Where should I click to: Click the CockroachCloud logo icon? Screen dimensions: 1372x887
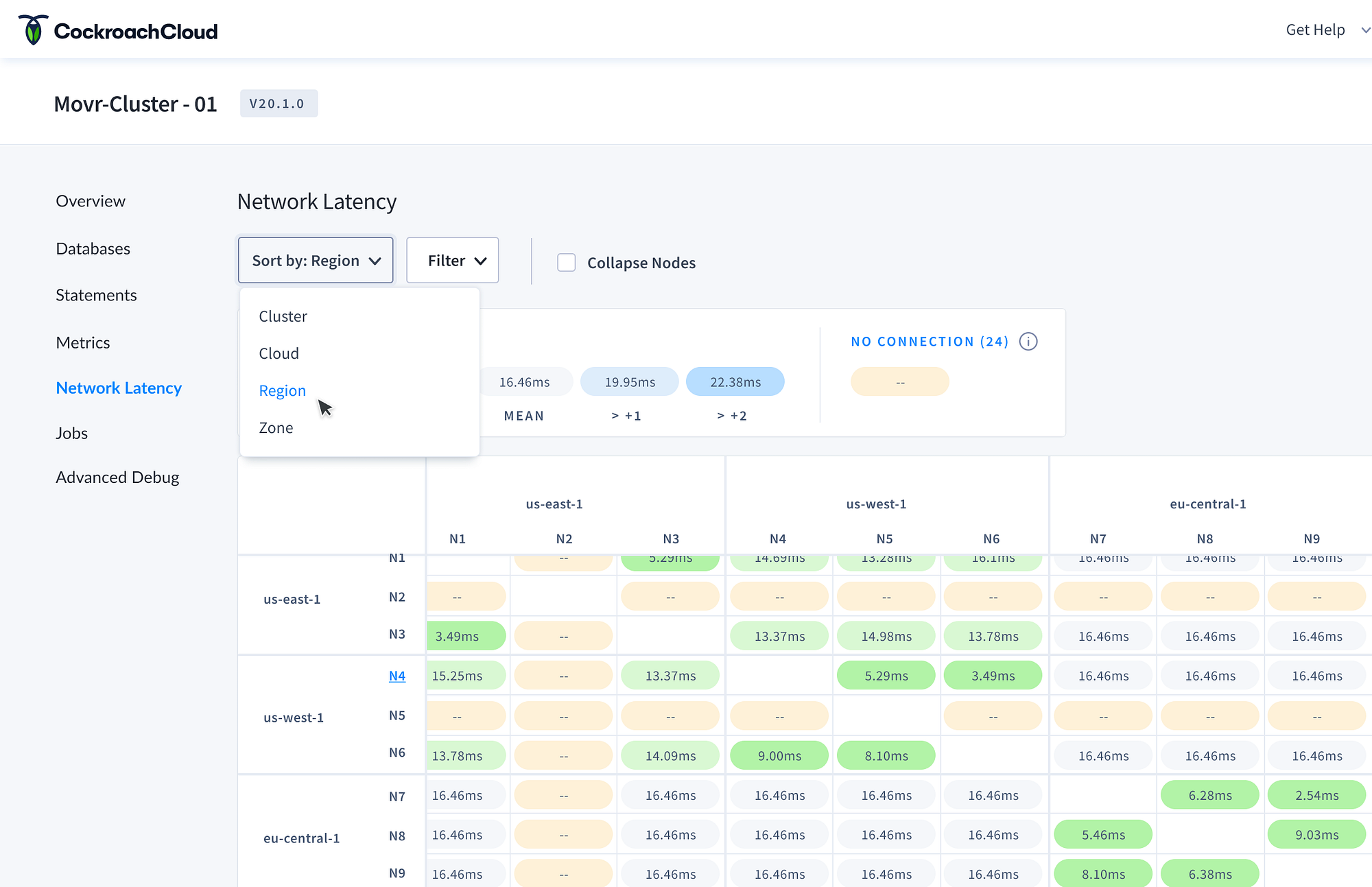coord(33,30)
